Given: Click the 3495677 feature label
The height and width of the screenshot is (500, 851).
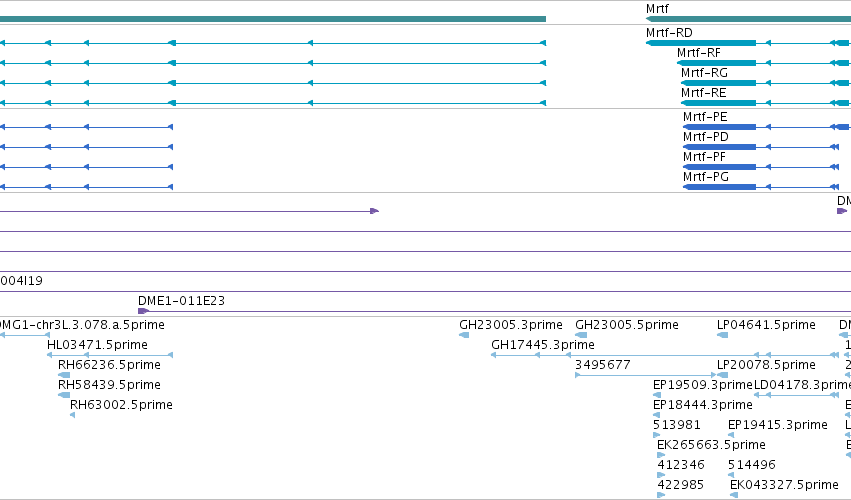Looking at the screenshot, I should [x=603, y=365].
